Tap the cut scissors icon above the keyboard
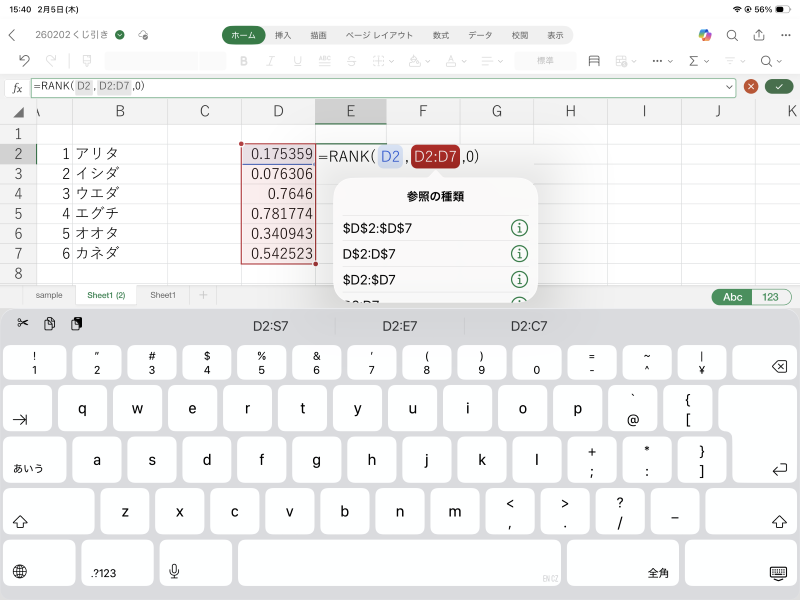 coord(23,324)
